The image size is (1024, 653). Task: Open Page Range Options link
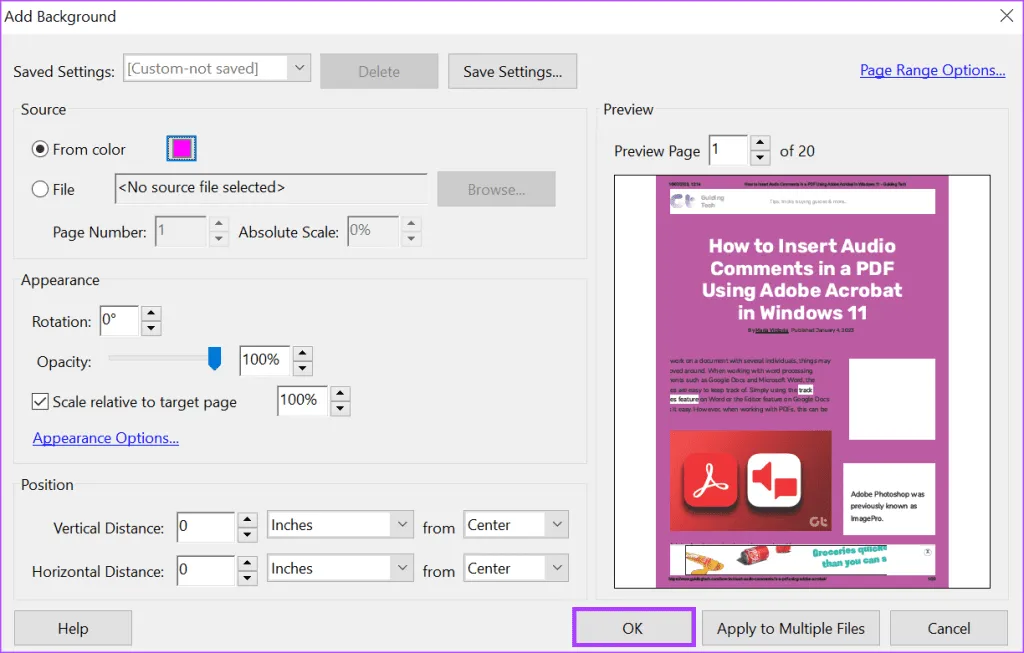point(932,70)
